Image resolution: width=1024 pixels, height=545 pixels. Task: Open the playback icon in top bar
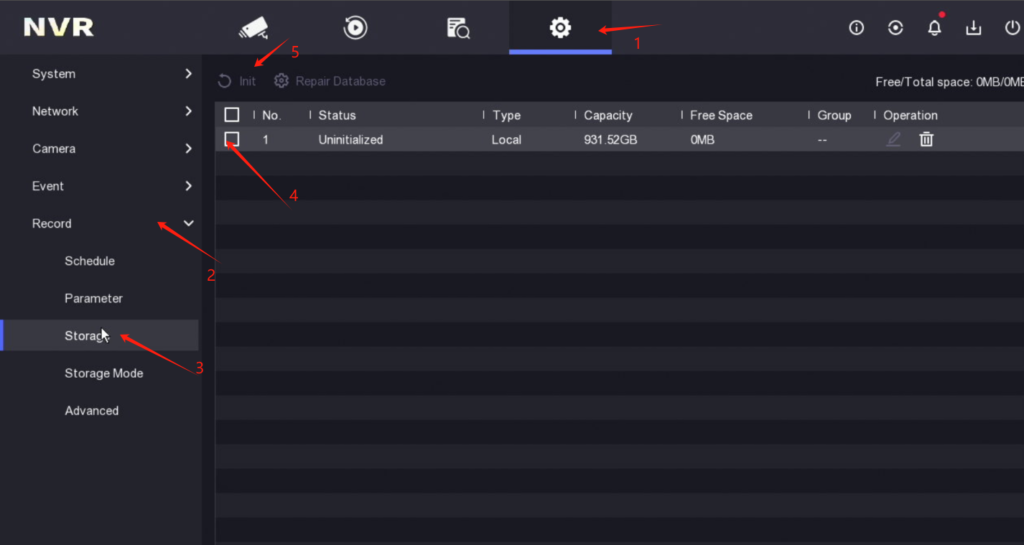355,27
